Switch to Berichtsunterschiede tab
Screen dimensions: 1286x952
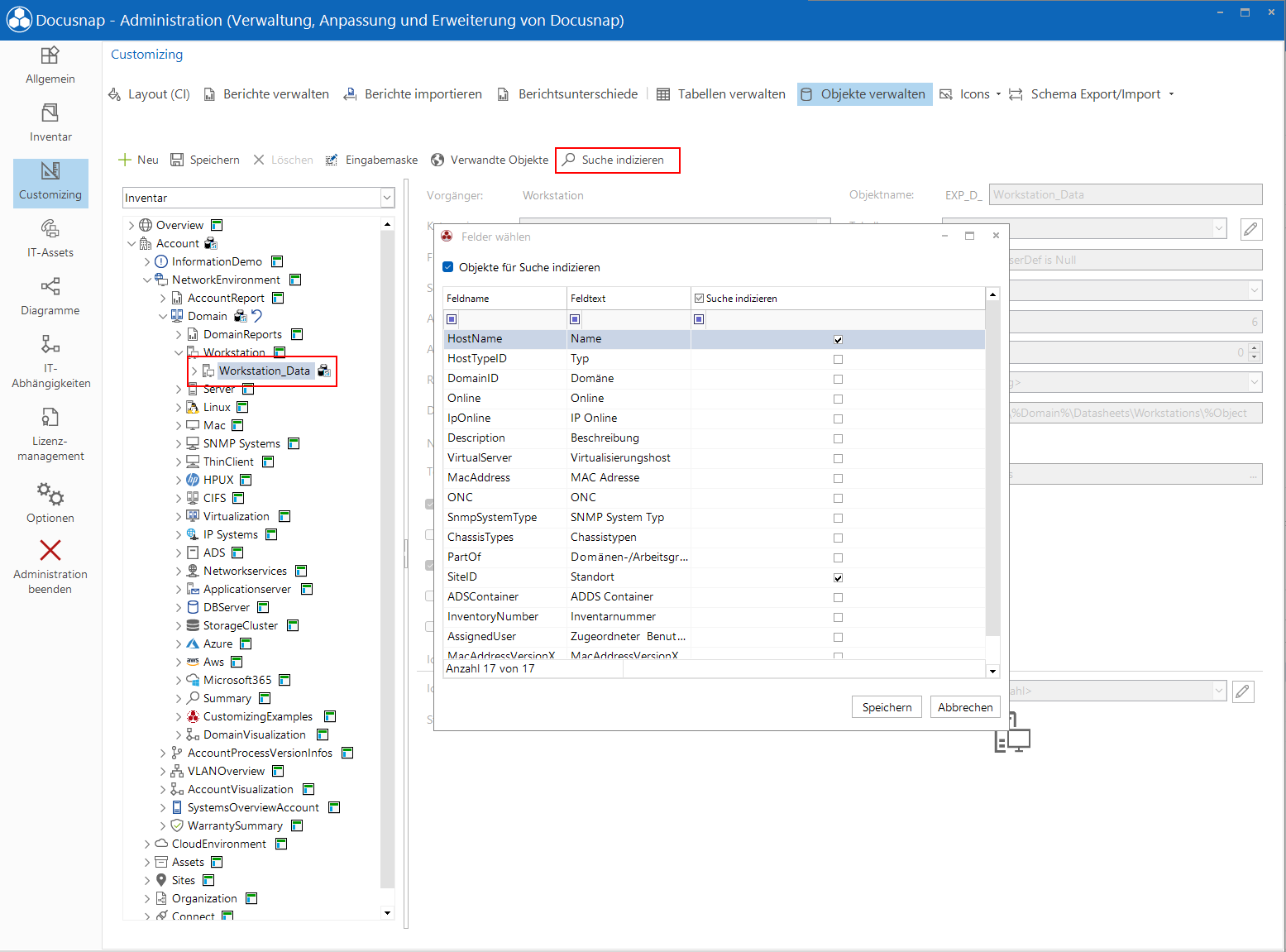pos(567,94)
